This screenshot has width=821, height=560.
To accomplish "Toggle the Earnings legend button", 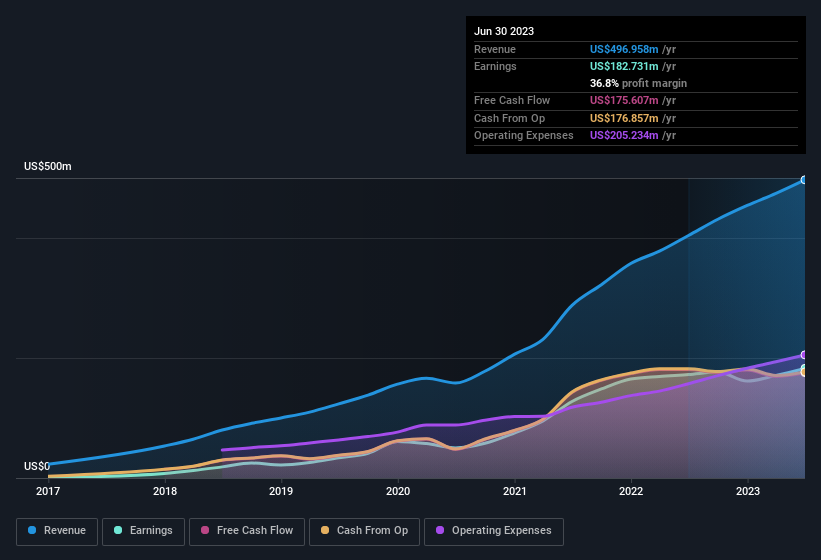I will [143, 531].
